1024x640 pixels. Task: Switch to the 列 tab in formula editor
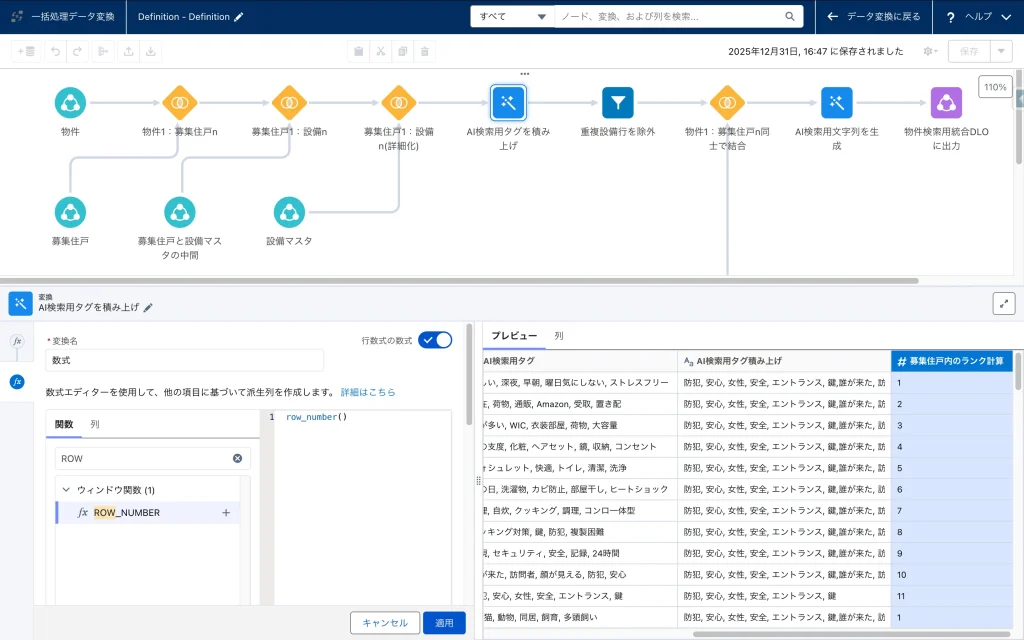coord(95,424)
